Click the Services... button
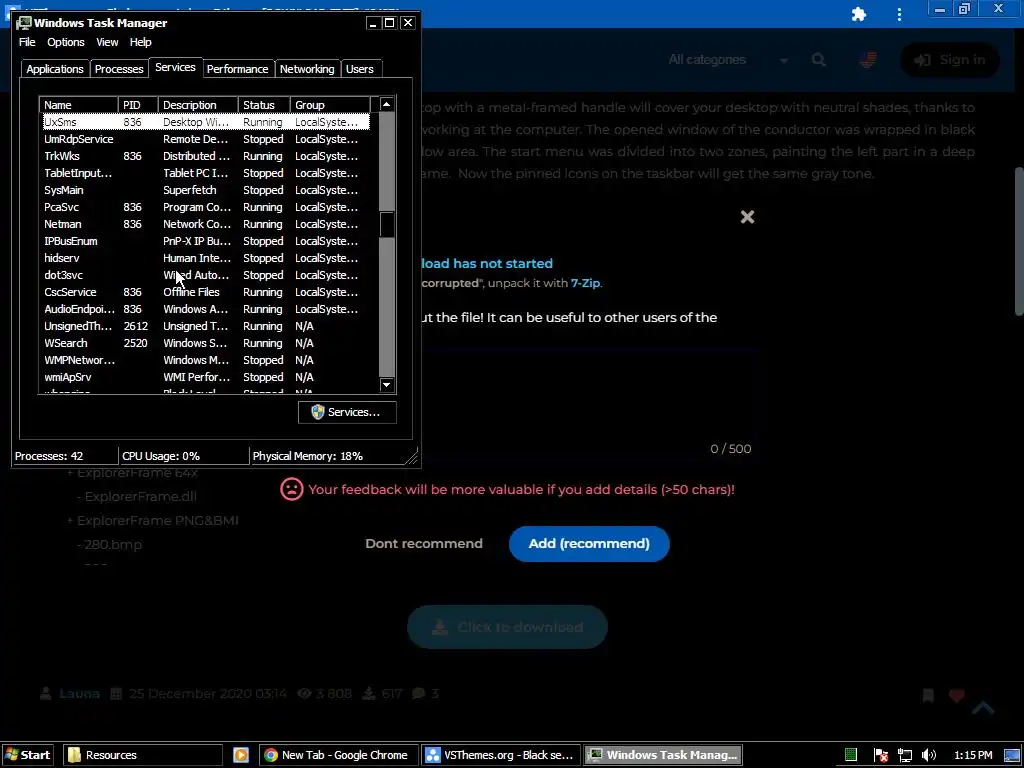 tap(347, 412)
